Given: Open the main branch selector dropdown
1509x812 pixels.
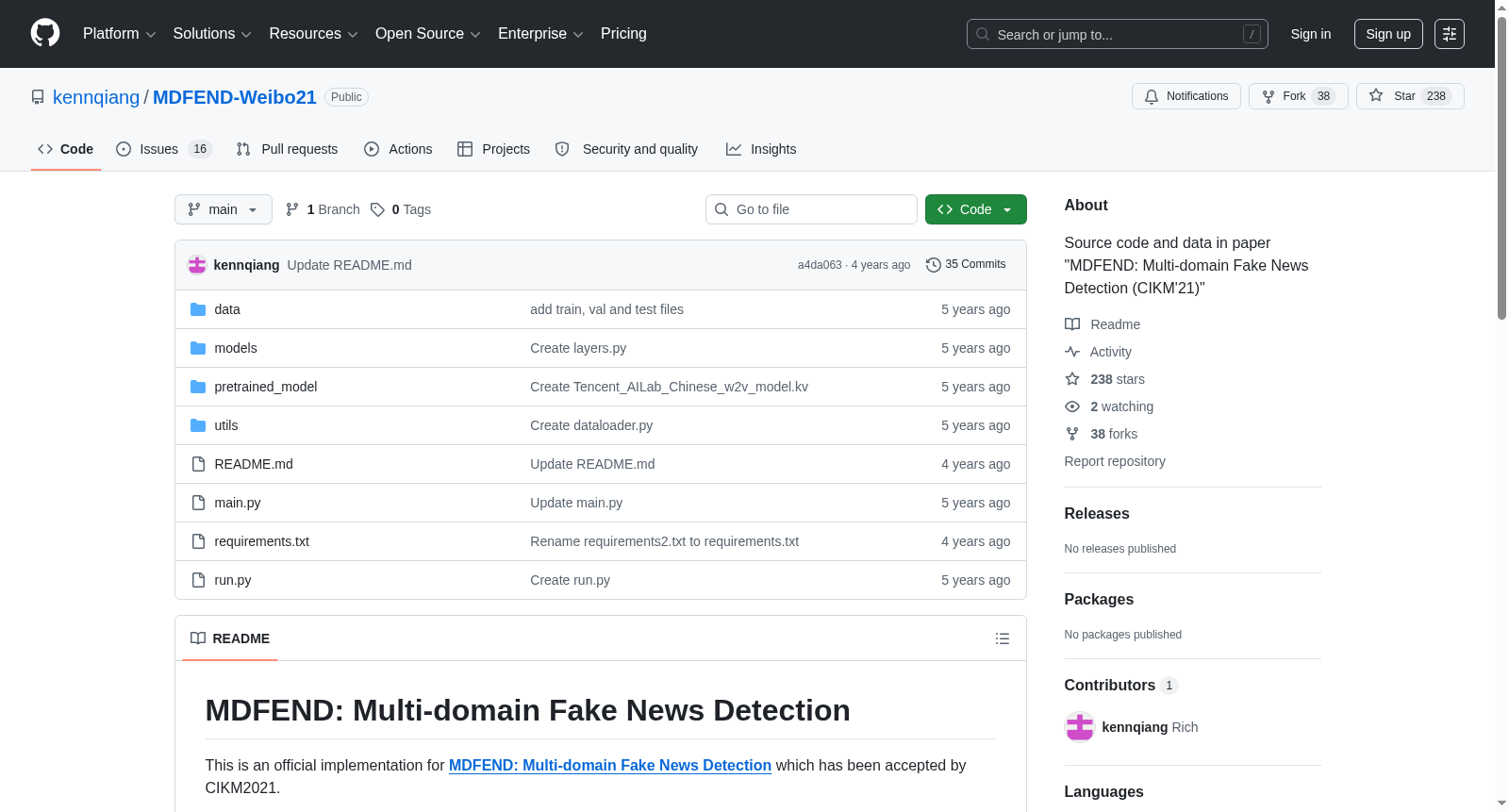Looking at the screenshot, I should click(x=224, y=209).
